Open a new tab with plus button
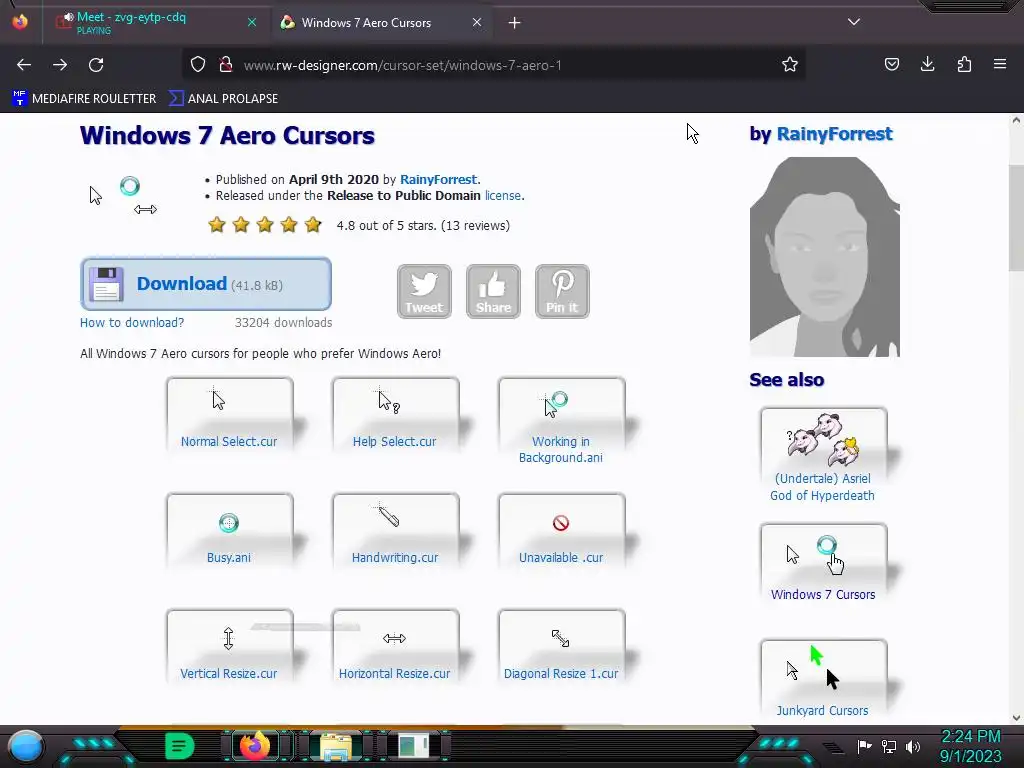1024x768 pixels. point(515,23)
